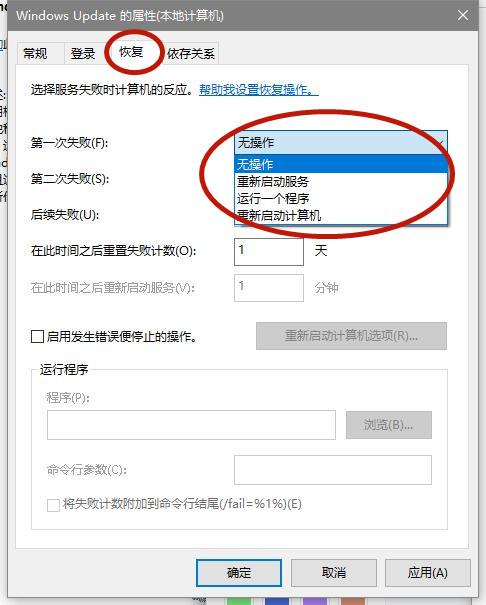Confirm with the 确定 button
The height and width of the screenshot is (605, 486).
(239, 573)
